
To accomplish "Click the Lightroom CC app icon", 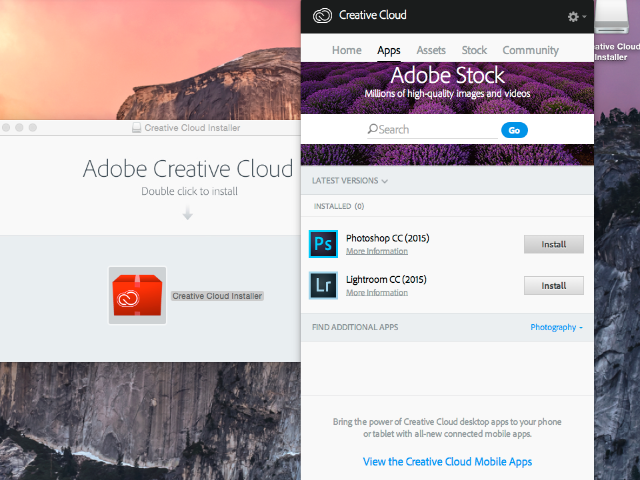I will (324, 285).
